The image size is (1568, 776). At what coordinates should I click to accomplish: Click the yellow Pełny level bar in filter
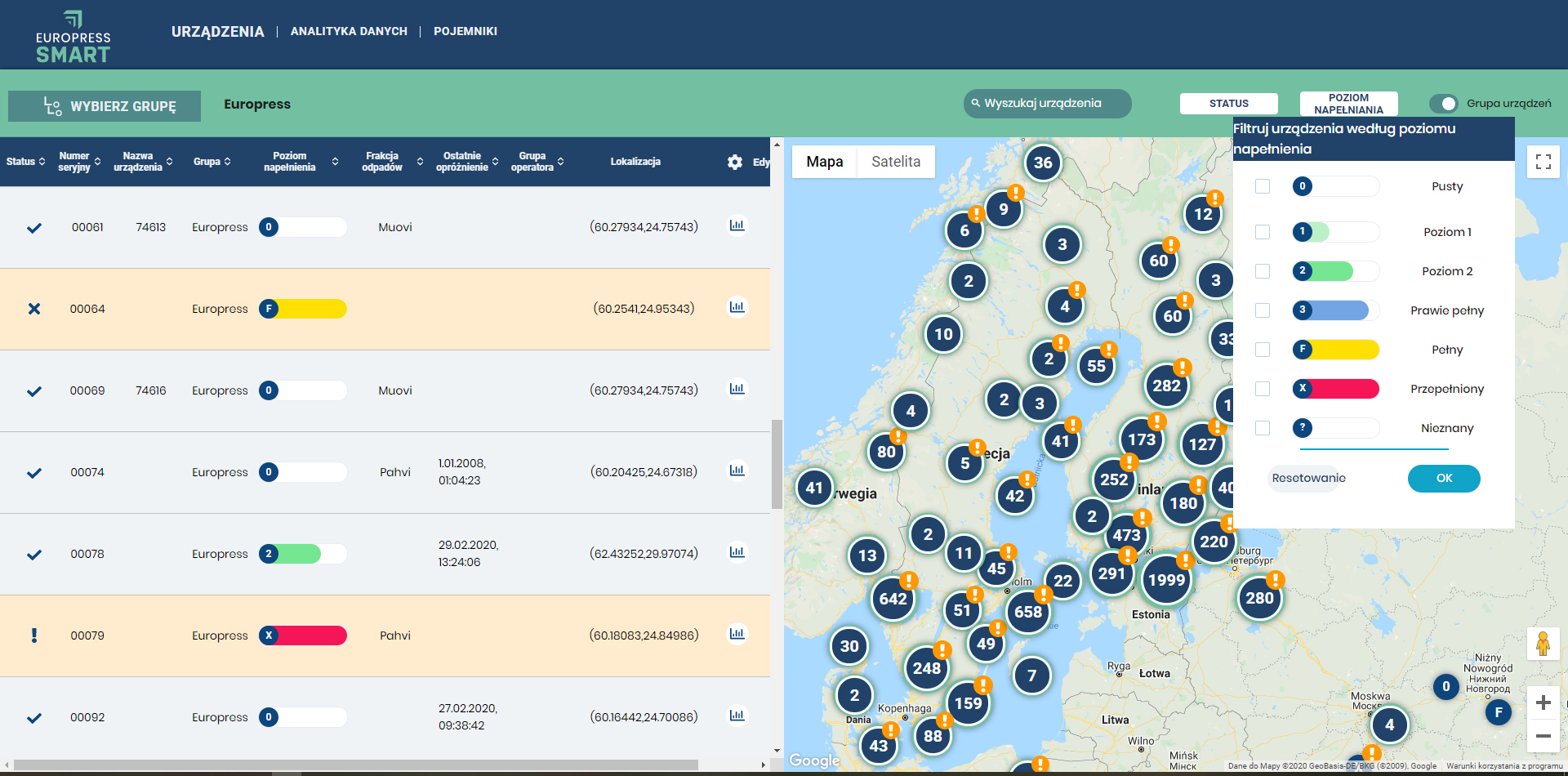point(1336,350)
